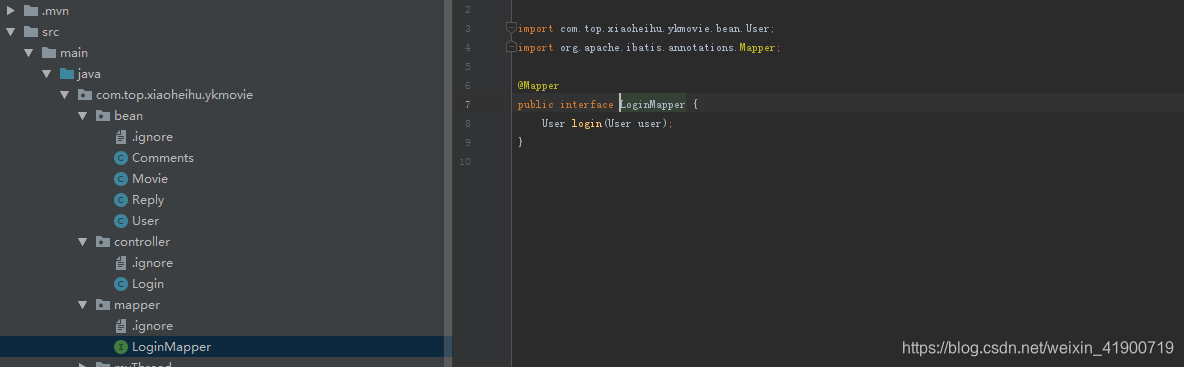Collapse the bean package arrow
This screenshot has width=1184, height=367.
pos(83,116)
